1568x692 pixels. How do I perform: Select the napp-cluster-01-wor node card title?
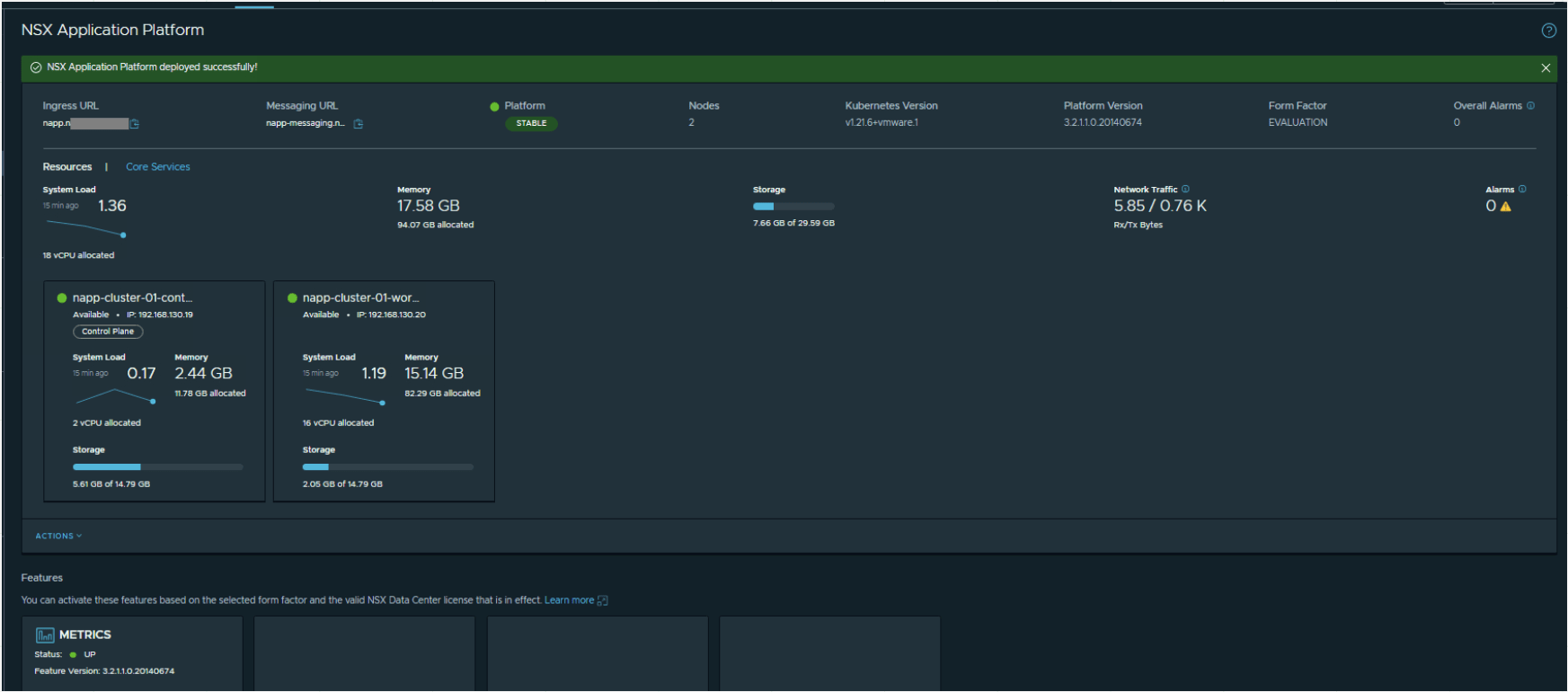click(x=360, y=298)
